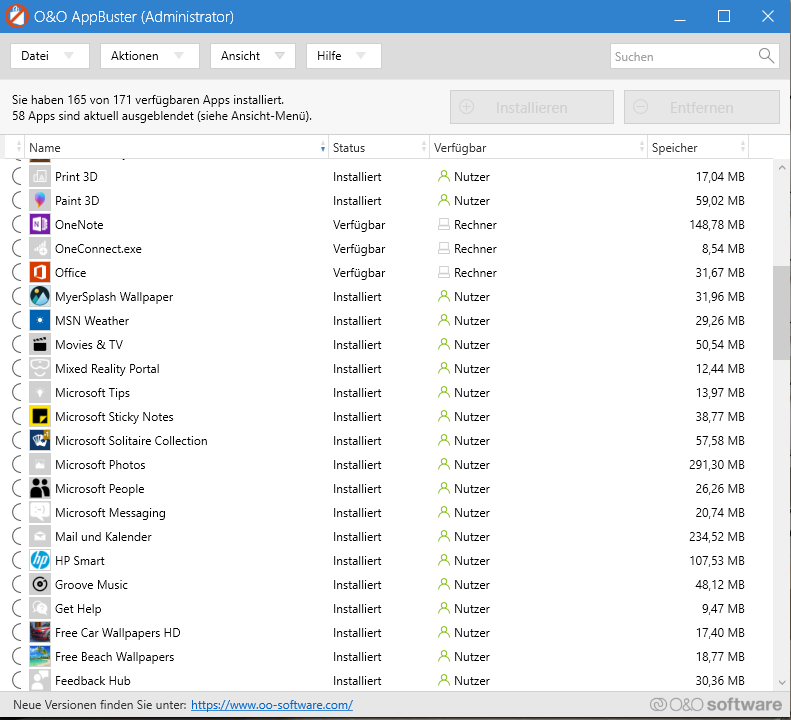Click the OneConnect.exe app icon
The image size is (791, 720).
point(40,249)
